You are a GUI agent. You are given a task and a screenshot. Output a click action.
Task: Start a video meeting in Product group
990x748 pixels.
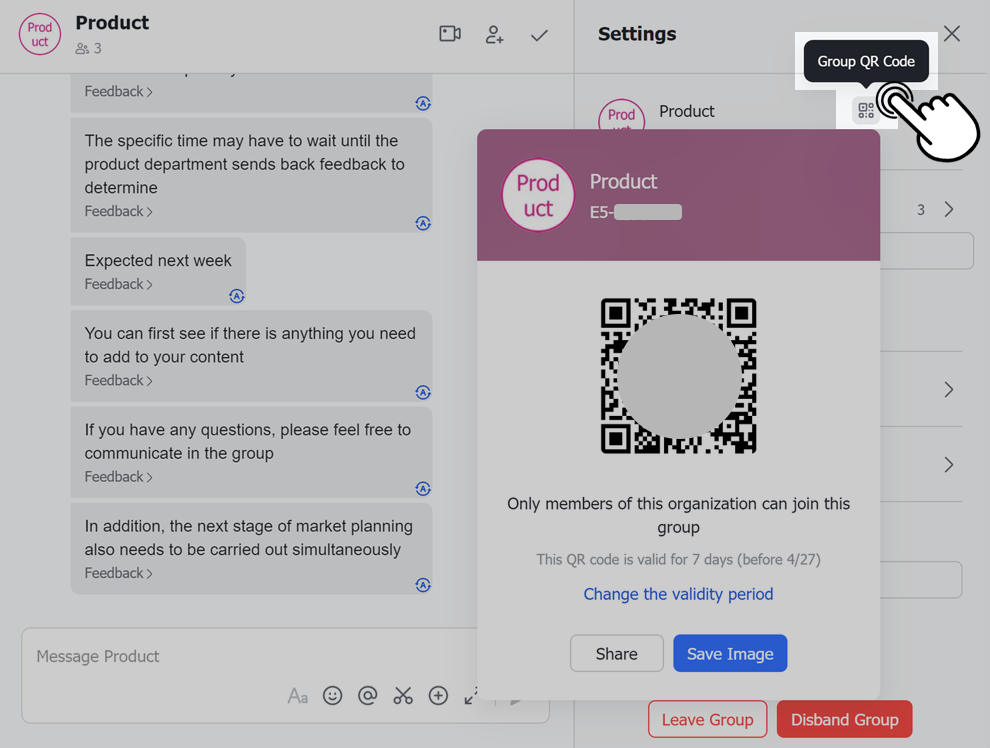pyautogui.click(x=450, y=34)
